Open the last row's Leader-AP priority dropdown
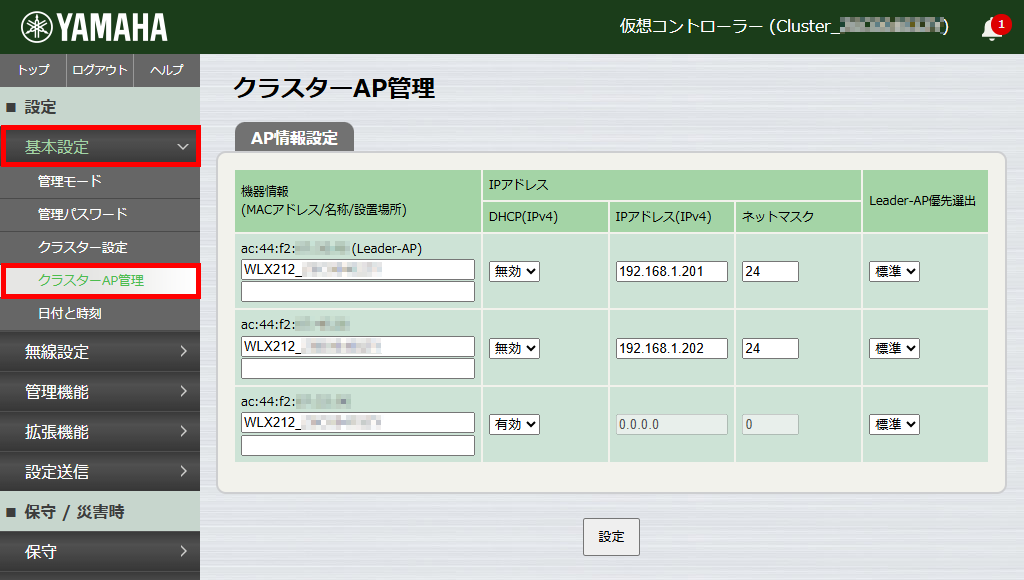The width and height of the screenshot is (1024, 580). point(893,423)
